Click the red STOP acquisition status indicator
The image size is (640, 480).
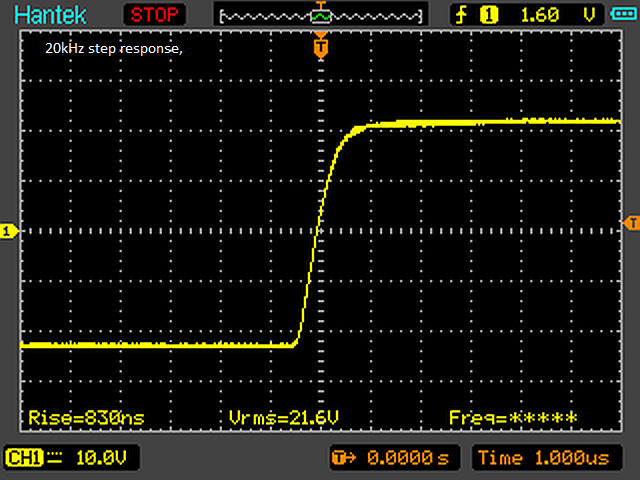[155, 15]
